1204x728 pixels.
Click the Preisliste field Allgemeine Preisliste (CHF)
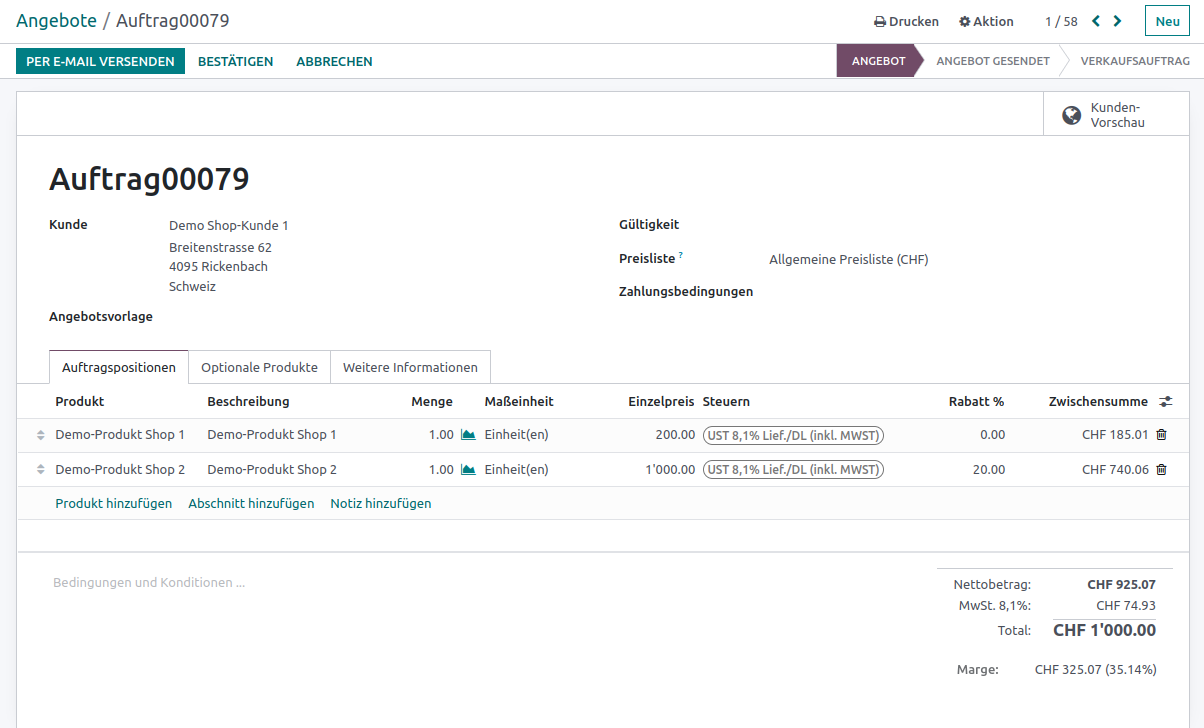[x=848, y=260]
